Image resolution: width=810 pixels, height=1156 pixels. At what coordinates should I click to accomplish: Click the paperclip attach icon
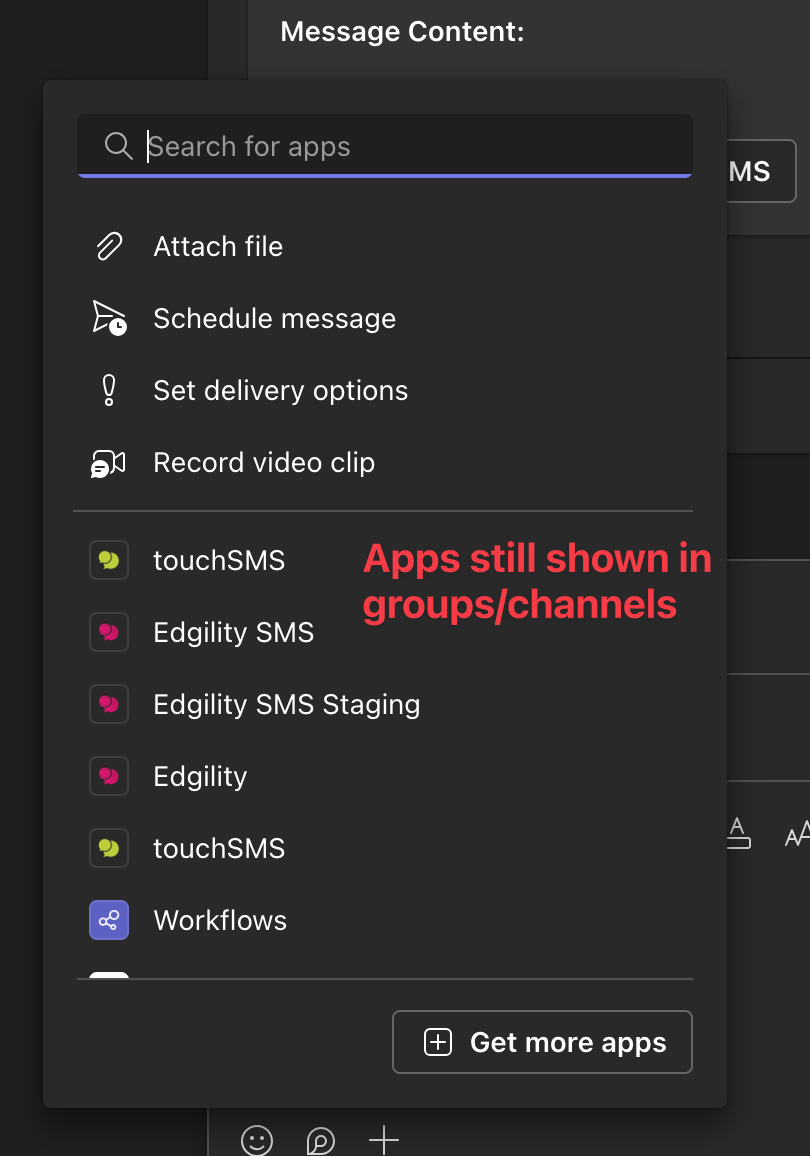[109, 246]
